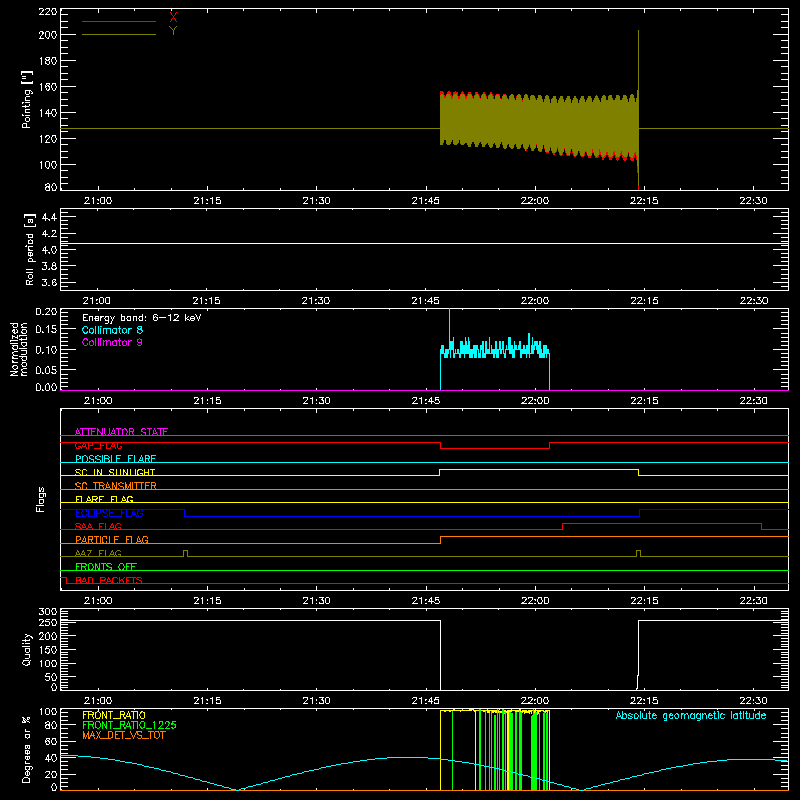The width and height of the screenshot is (800, 800).
Task: Click the green FRONT_RATIO_1225 legend entry
Action: tap(130, 725)
